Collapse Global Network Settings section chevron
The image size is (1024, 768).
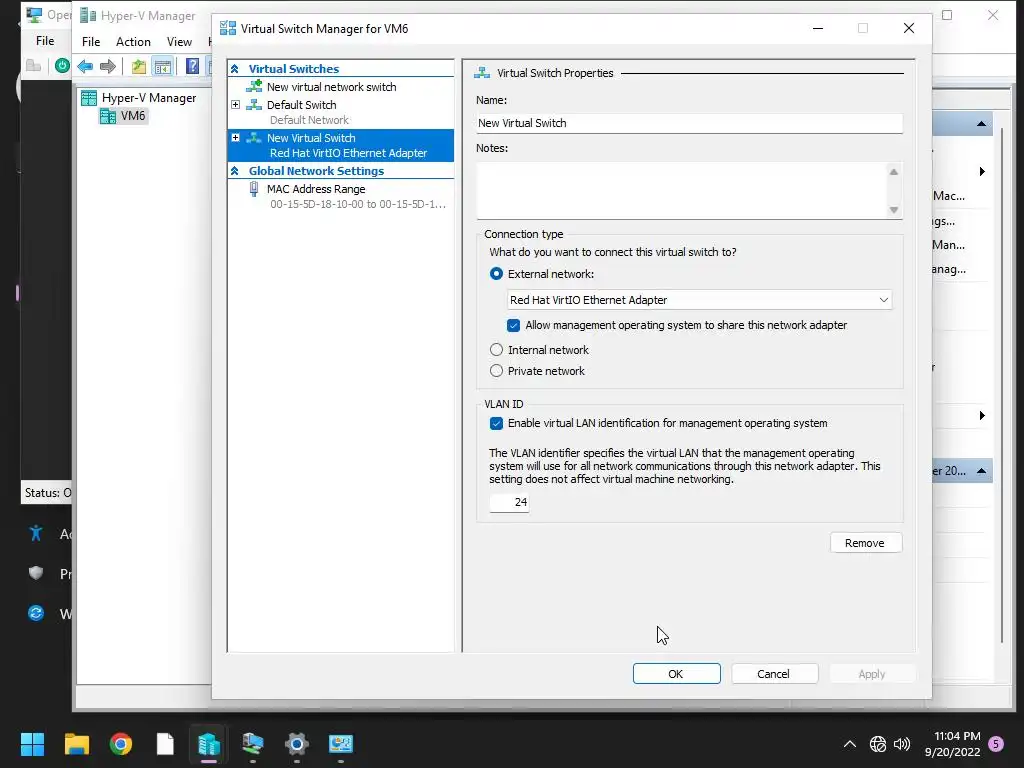pos(235,170)
